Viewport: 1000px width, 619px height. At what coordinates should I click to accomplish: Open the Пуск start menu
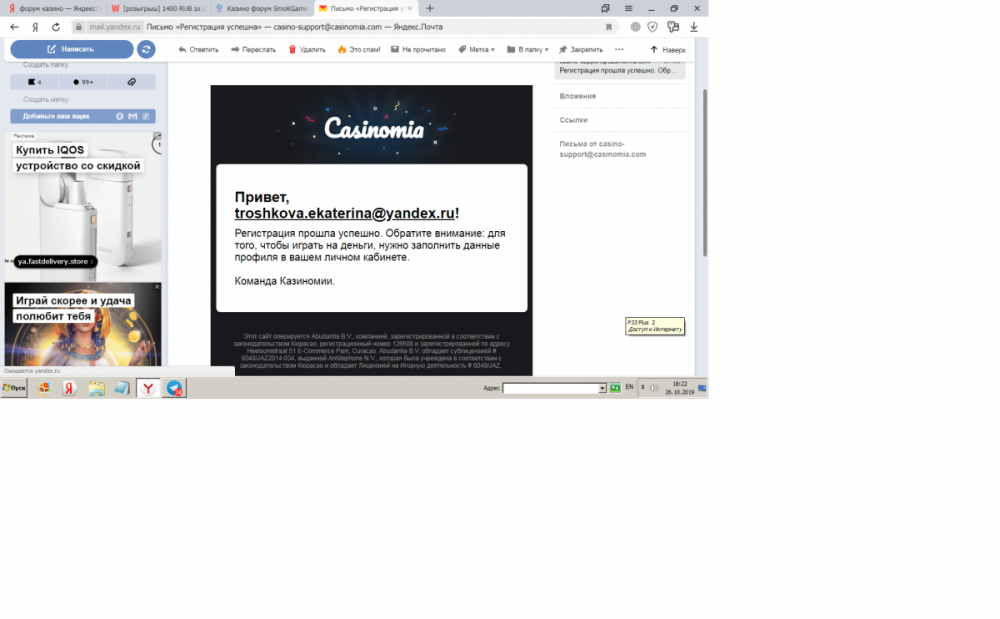coord(14,388)
